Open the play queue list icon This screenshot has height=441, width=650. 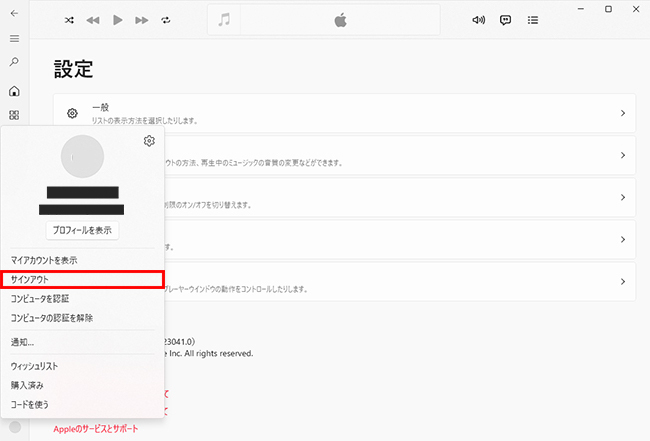533,20
